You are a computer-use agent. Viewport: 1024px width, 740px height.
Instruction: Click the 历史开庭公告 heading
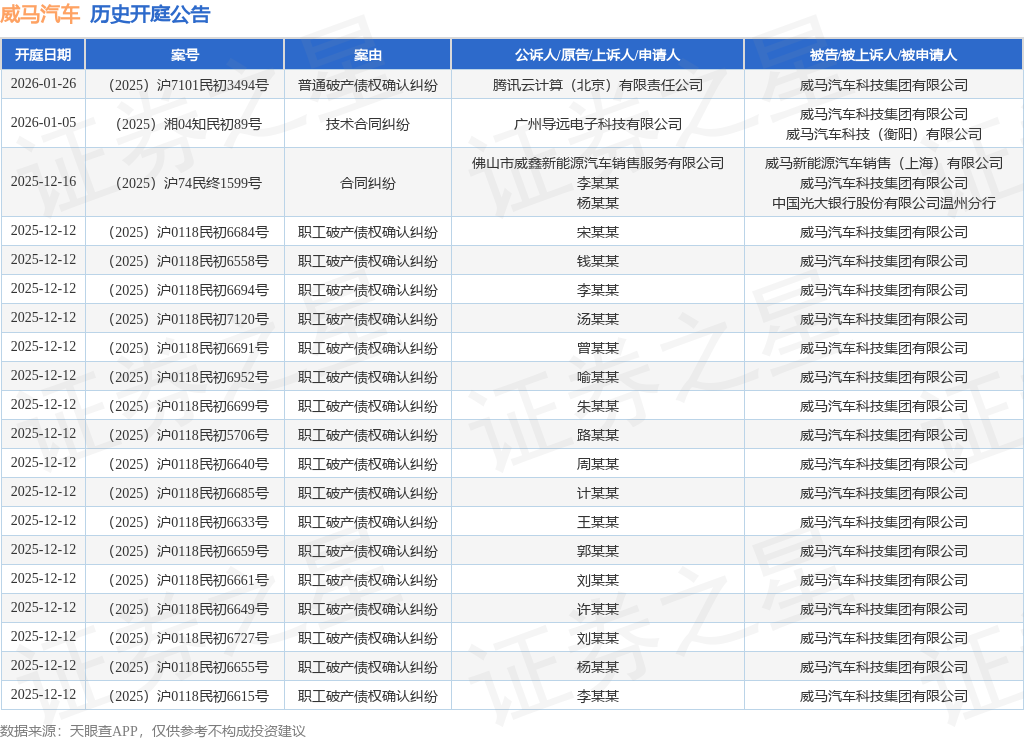pos(150,14)
